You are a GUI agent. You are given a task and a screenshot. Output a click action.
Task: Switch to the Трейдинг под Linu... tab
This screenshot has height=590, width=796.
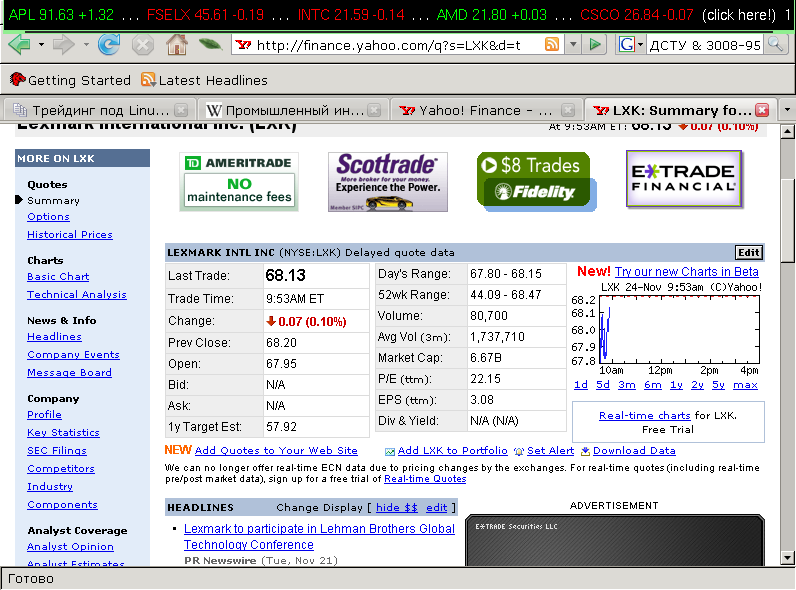point(101,110)
